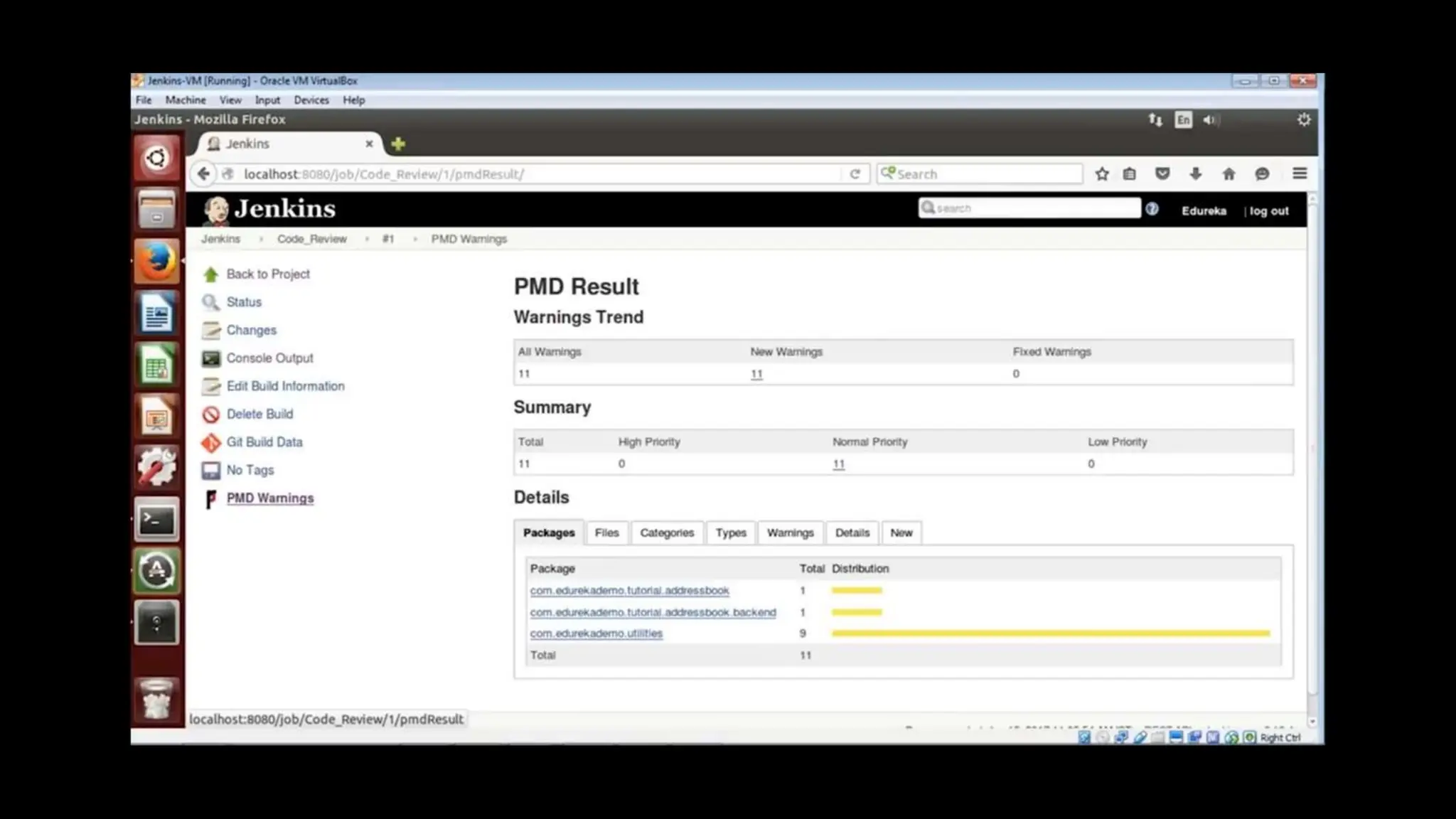Open LibreOffice Impress from the launcher
Viewport: 1456px width, 819px height.
(x=156, y=417)
